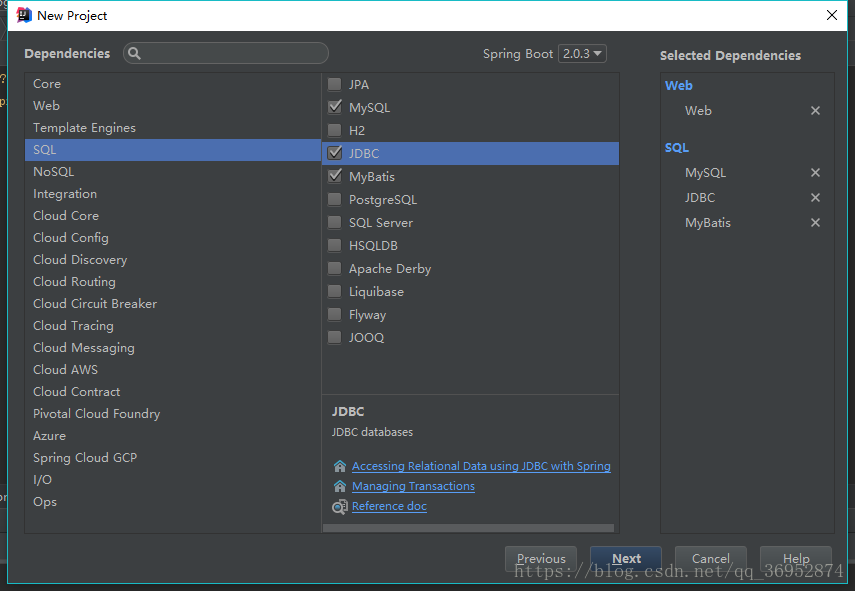Screen dimensions: 855x591
Task: Tick the SQL Server checkbox
Action: pos(334,222)
